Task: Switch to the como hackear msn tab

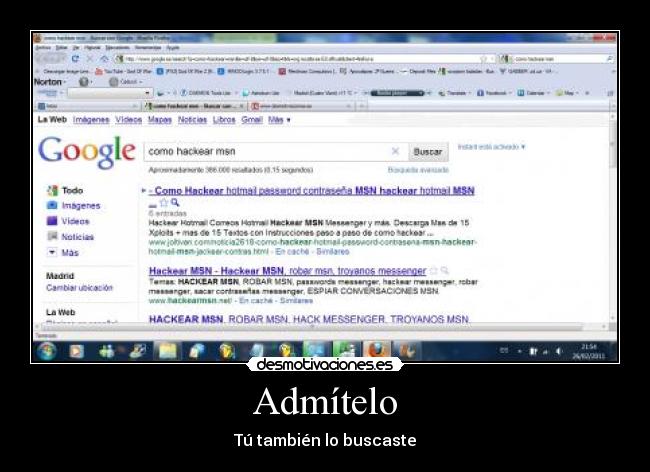Action: pyautogui.click(x=195, y=106)
